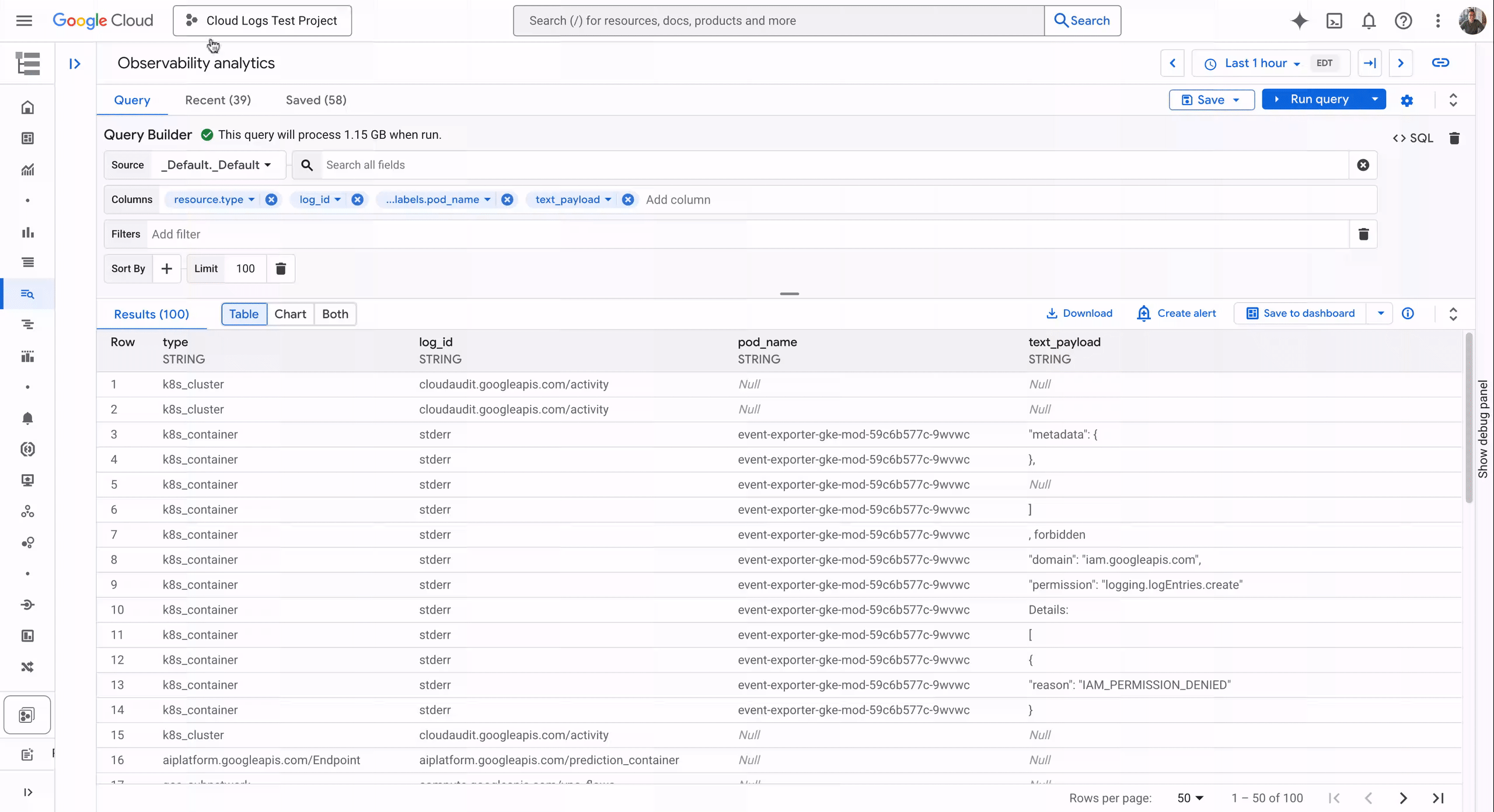
Task: Switch results view to Chart
Action: pos(290,314)
